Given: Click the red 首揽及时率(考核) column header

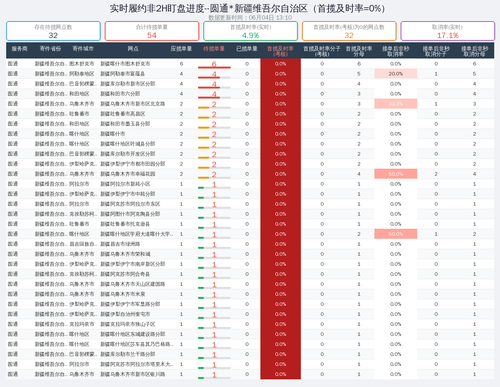Looking at the screenshot, I should (280, 51).
